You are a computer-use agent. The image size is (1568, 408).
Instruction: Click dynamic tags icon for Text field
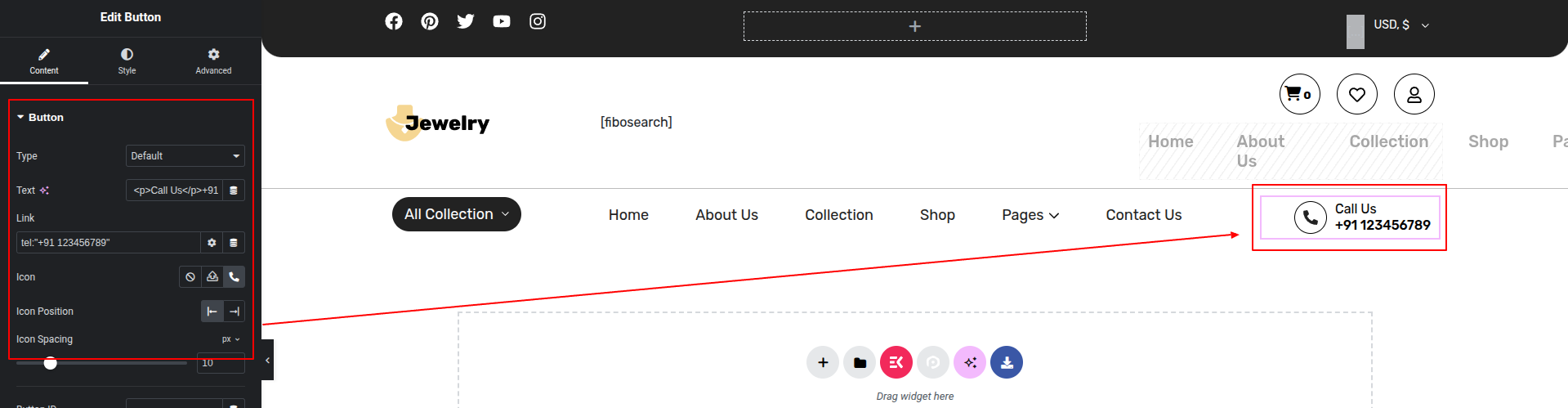click(233, 191)
